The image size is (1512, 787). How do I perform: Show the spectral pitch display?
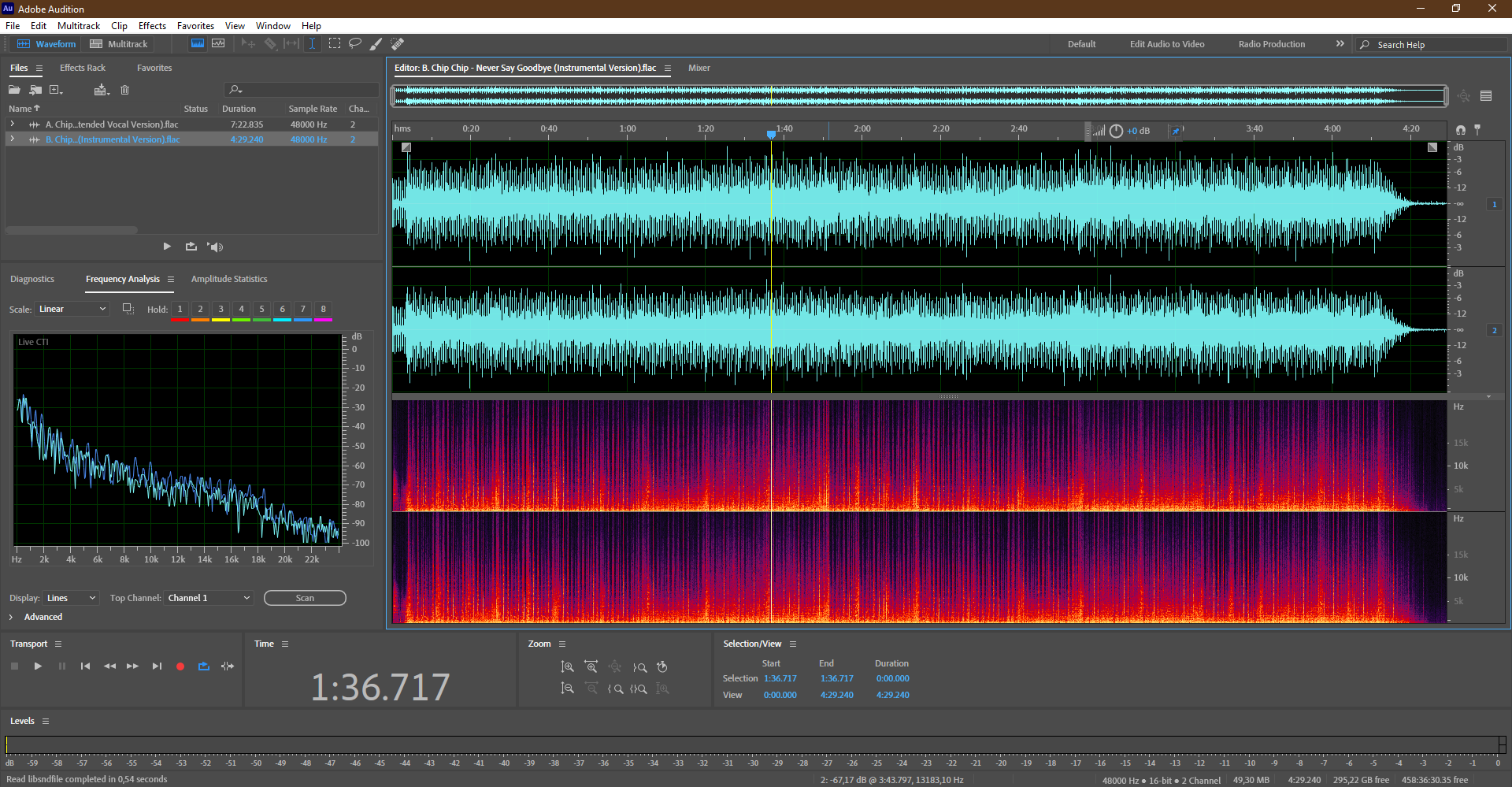pyautogui.click(x=218, y=44)
